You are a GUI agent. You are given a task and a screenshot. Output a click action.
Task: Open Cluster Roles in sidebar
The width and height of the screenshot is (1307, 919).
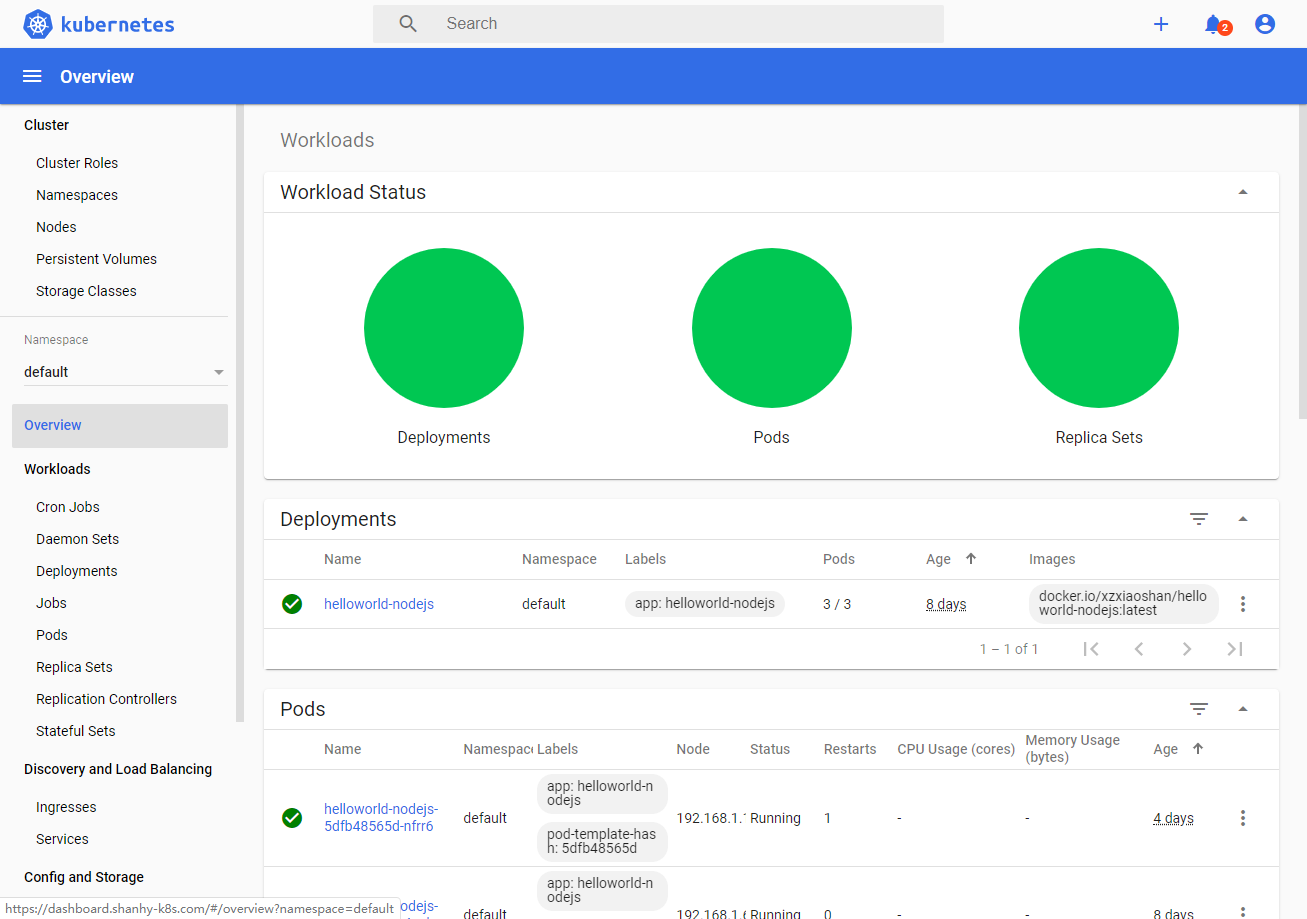[77, 163]
